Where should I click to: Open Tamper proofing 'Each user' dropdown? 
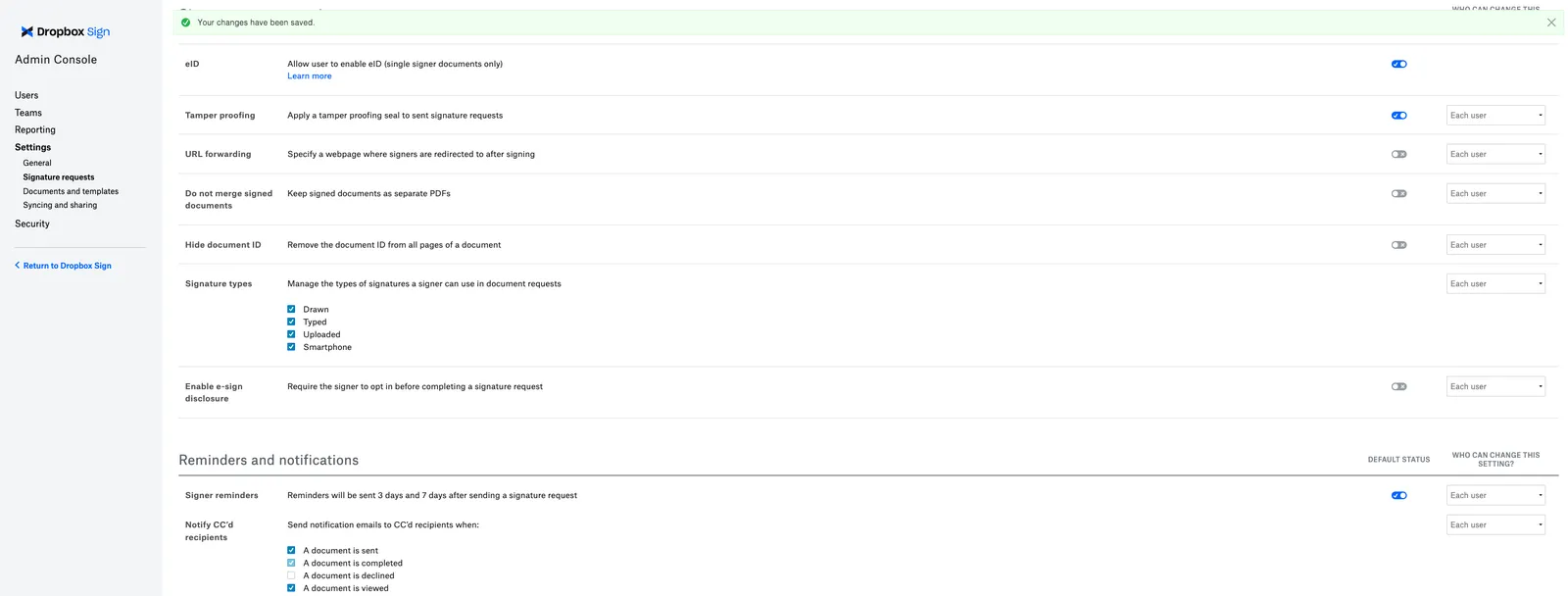(x=1495, y=116)
